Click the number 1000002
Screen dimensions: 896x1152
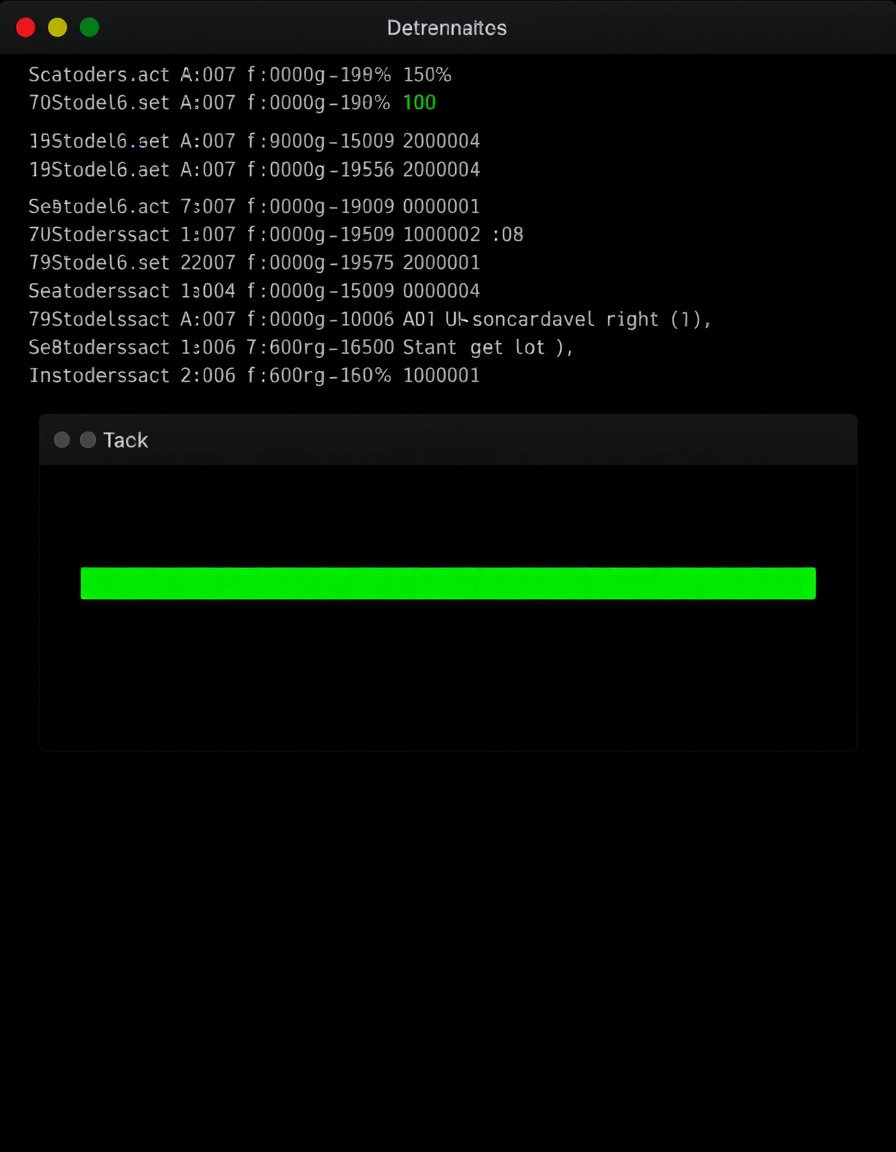441,234
